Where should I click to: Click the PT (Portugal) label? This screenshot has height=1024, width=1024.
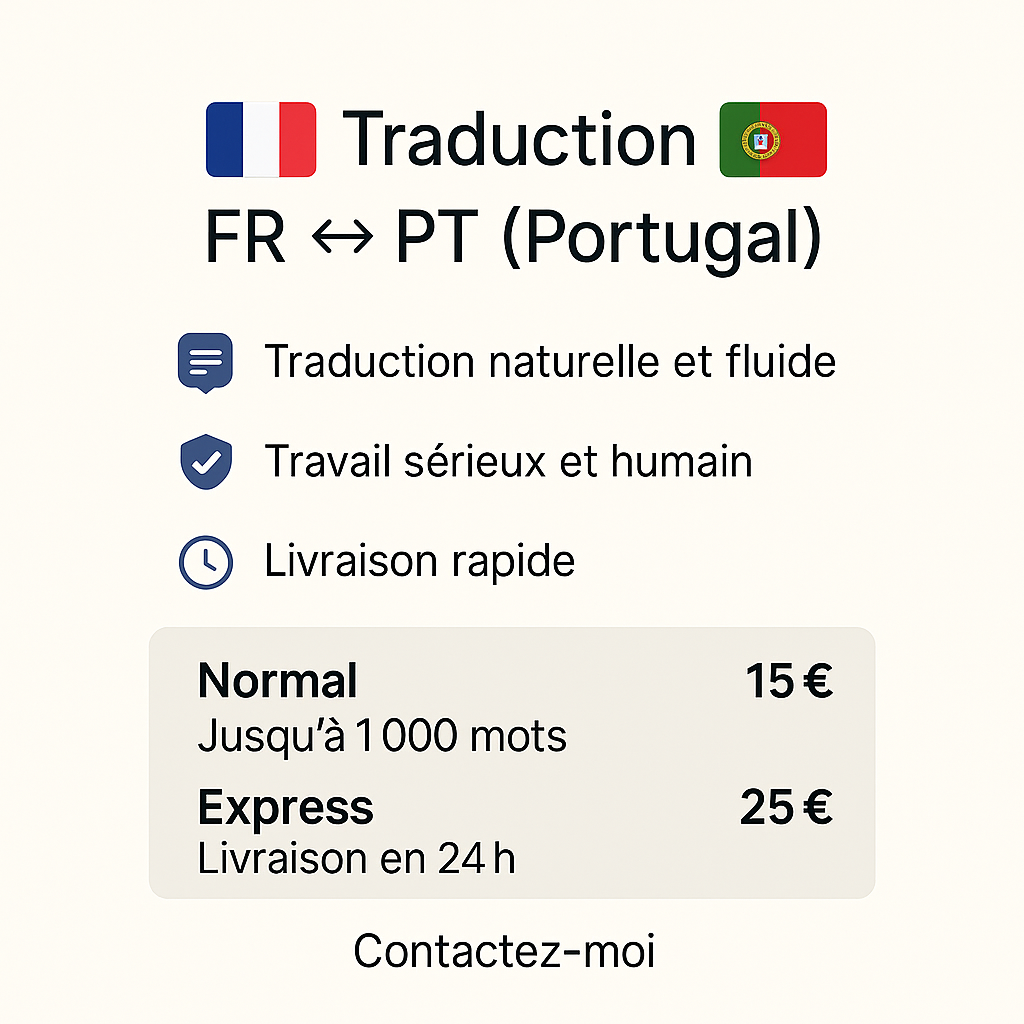tap(609, 238)
